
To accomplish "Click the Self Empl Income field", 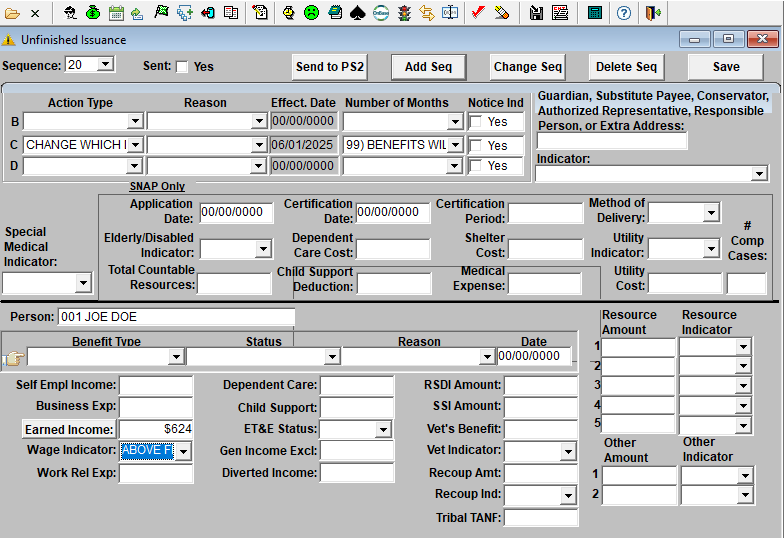I will pos(156,386).
